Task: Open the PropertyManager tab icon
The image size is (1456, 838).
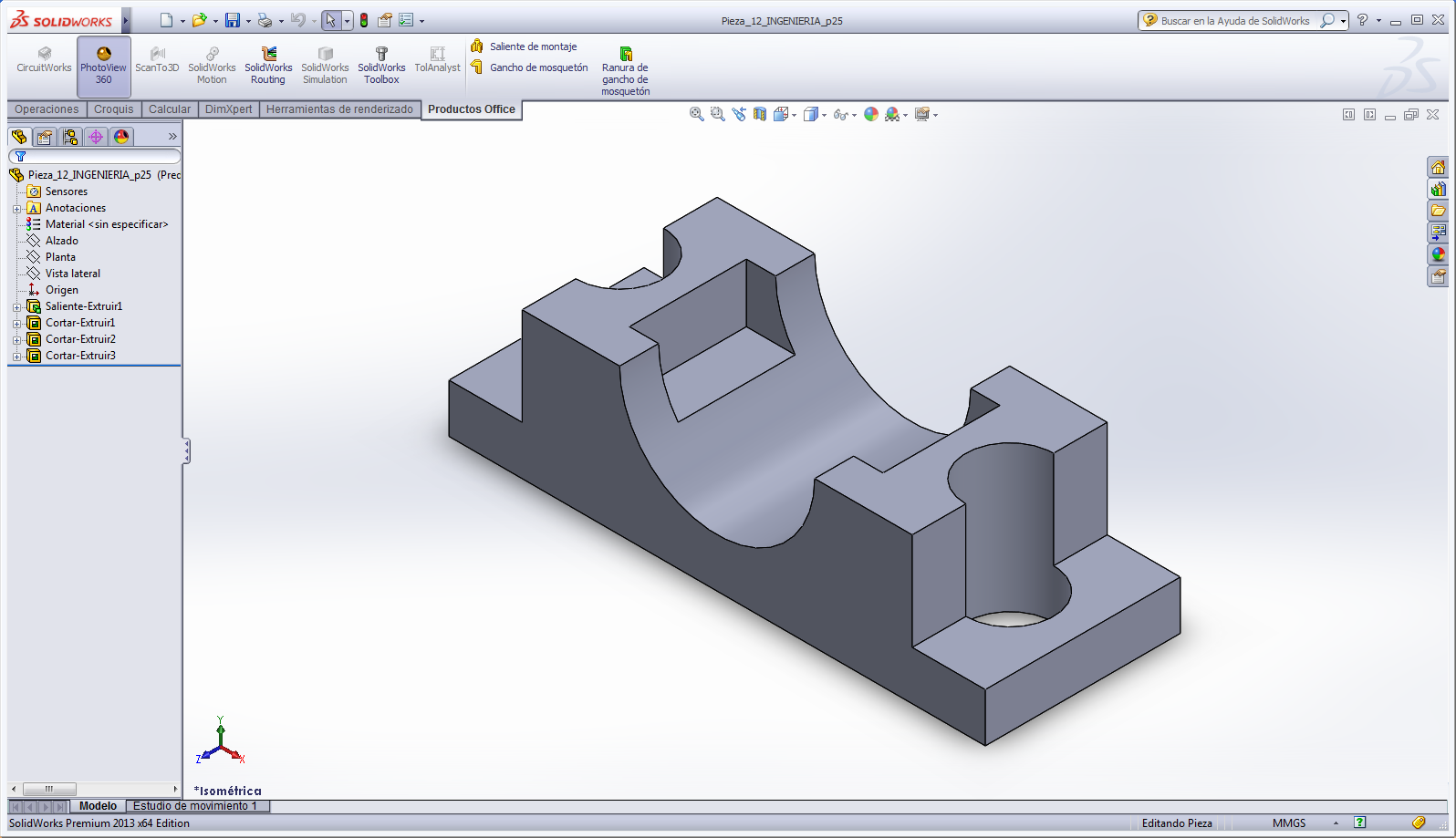Action: 45,137
